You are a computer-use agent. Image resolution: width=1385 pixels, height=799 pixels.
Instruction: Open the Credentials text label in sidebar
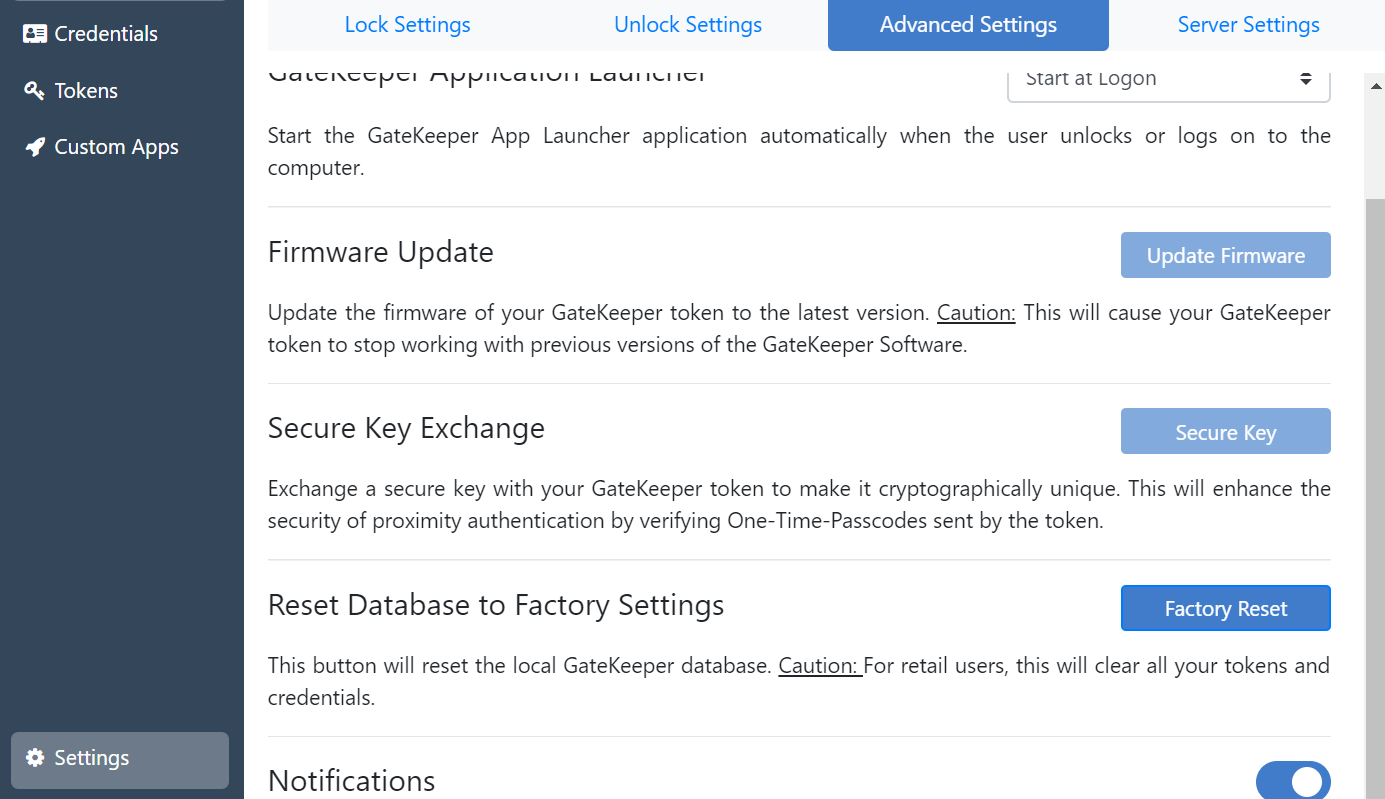pyautogui.click(x=106, y=34)
